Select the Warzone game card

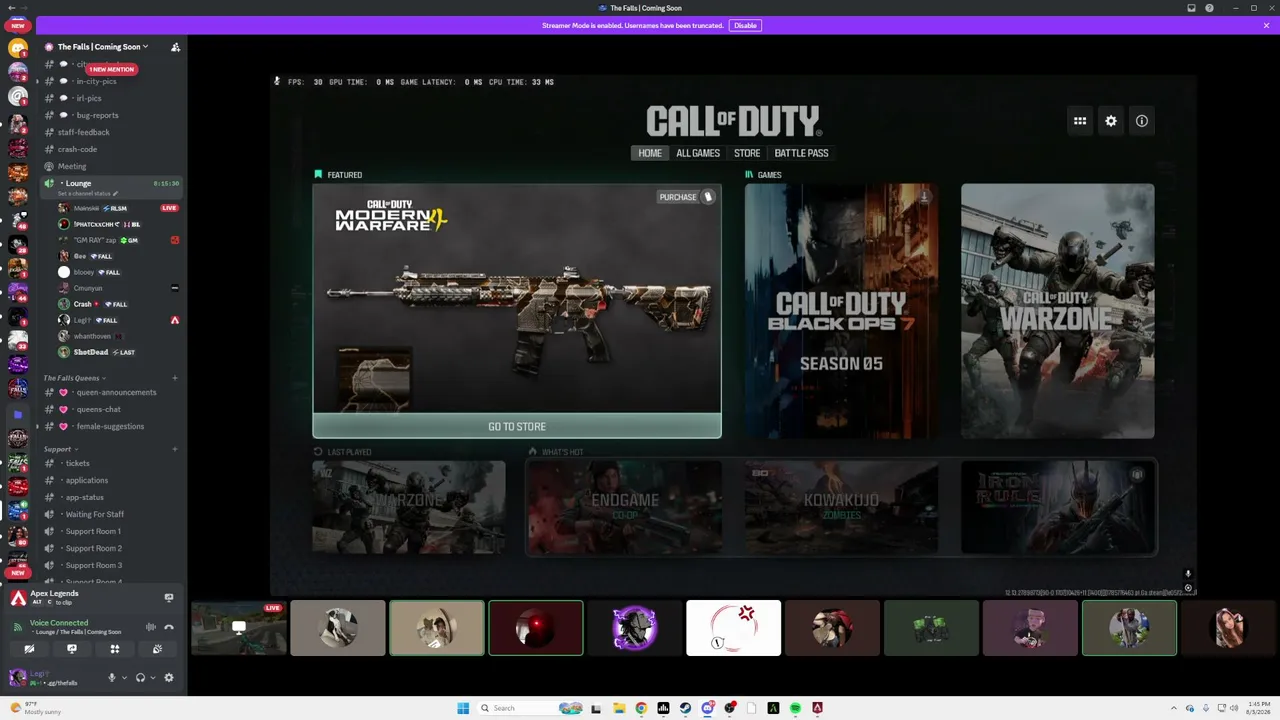tap(1057, 311)
